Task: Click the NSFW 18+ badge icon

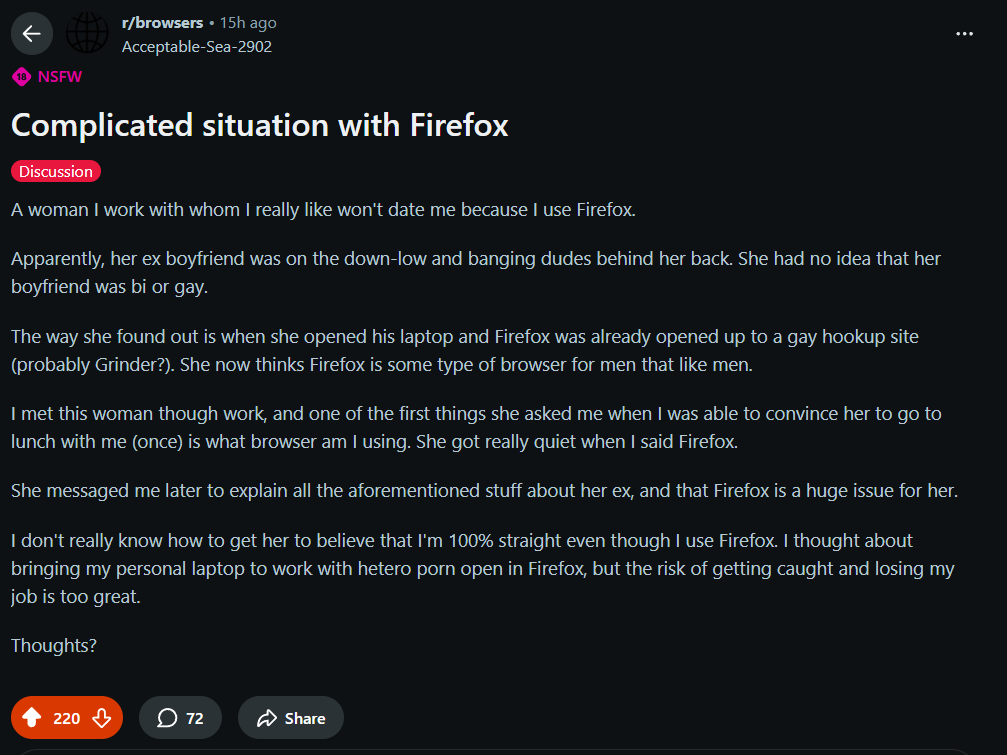Action: pos(22,77)
